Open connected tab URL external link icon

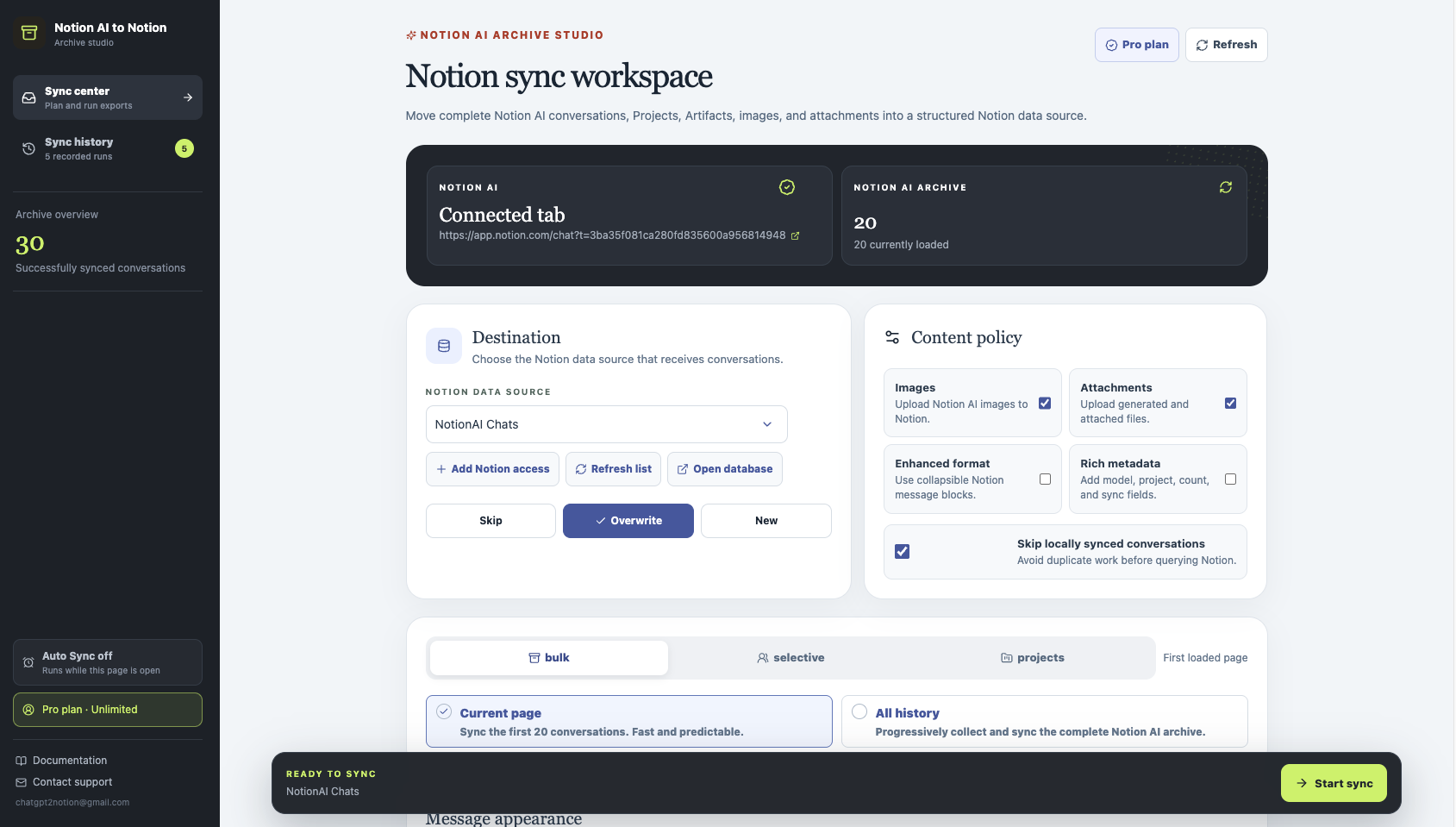[795, 235]
